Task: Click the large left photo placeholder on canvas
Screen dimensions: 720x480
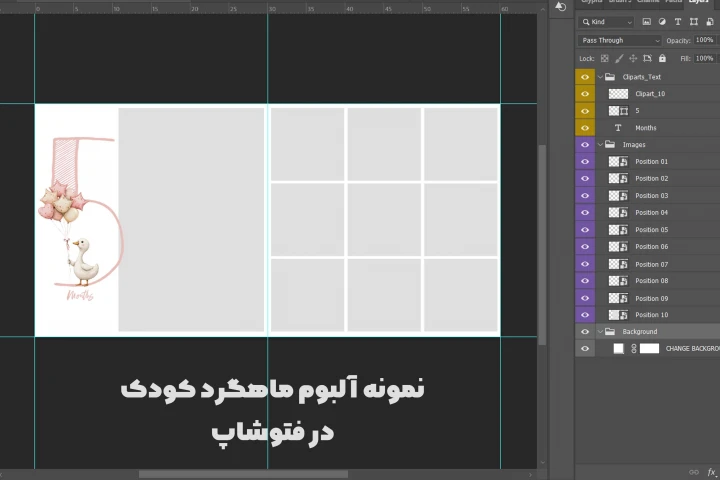Action: (x=191, y=220)
